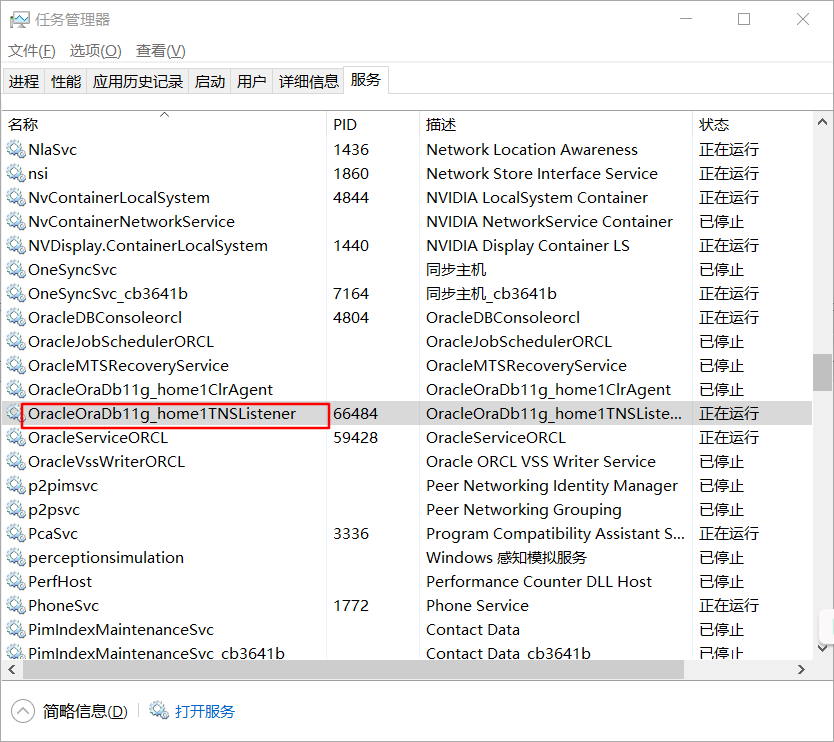Click PcaSvc's service gear icon
This screenshot has width=834, height=742.
tap(16, 533)
